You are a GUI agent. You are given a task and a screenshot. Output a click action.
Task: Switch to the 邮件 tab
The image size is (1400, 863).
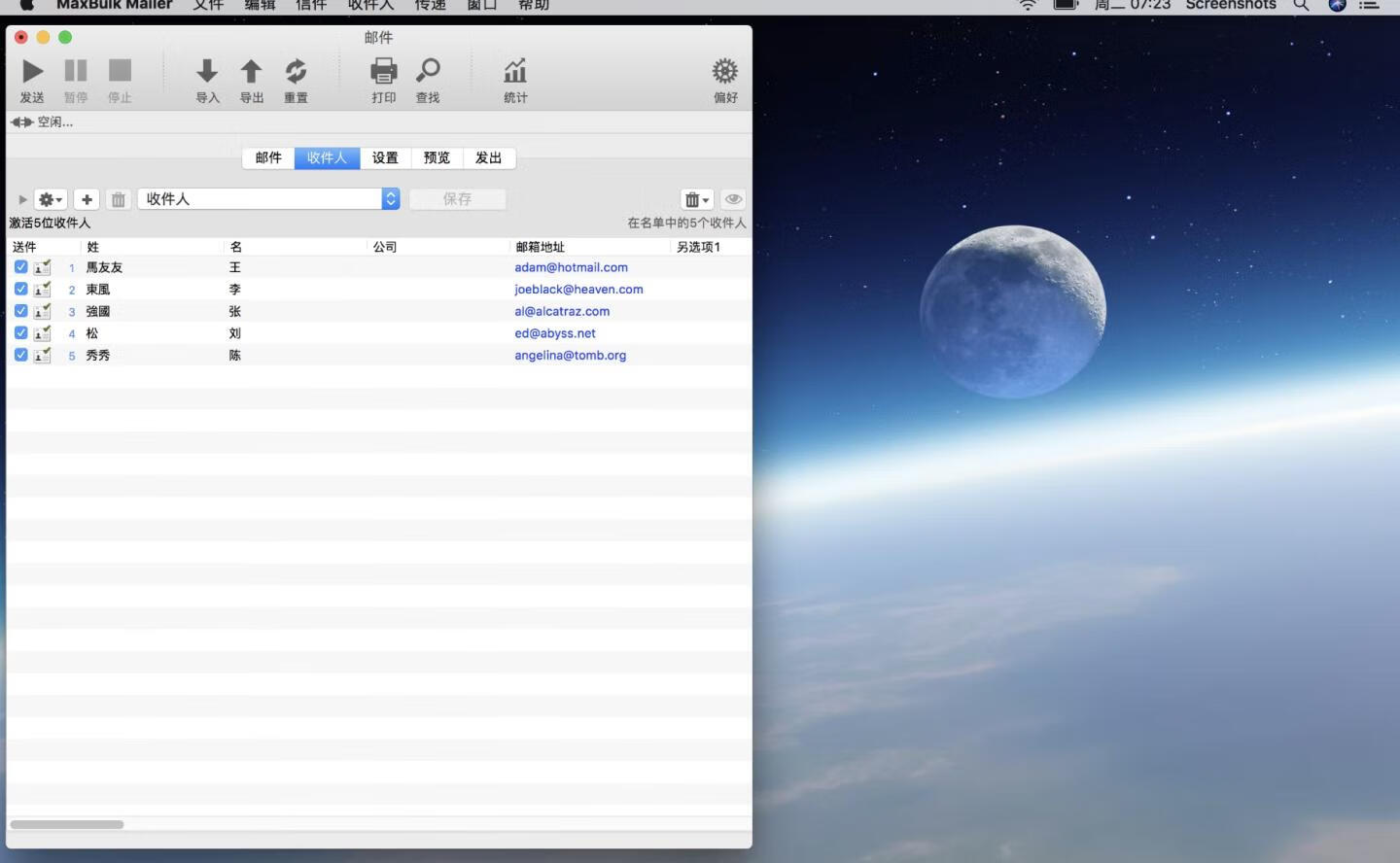point(268,157)
